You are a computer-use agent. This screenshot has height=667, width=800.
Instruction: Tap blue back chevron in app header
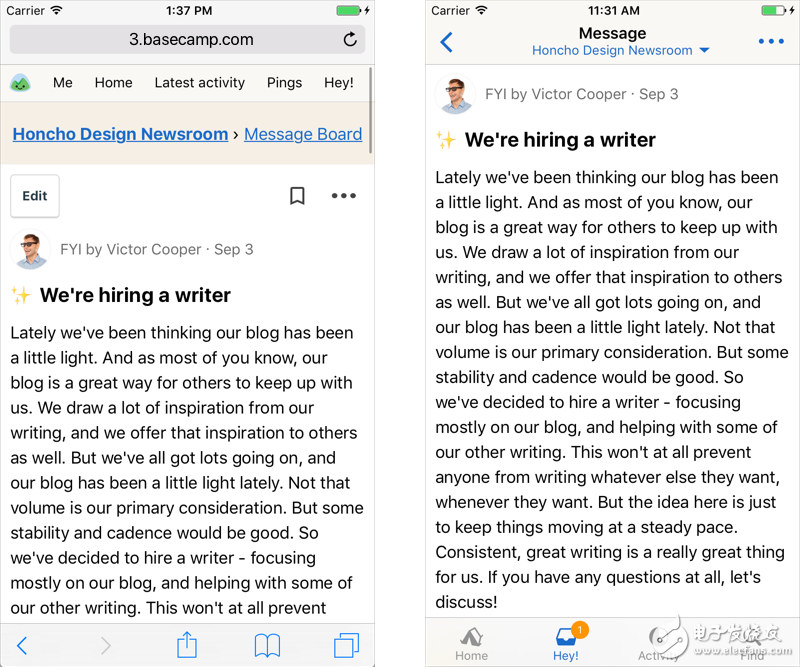tap(446, 42)
